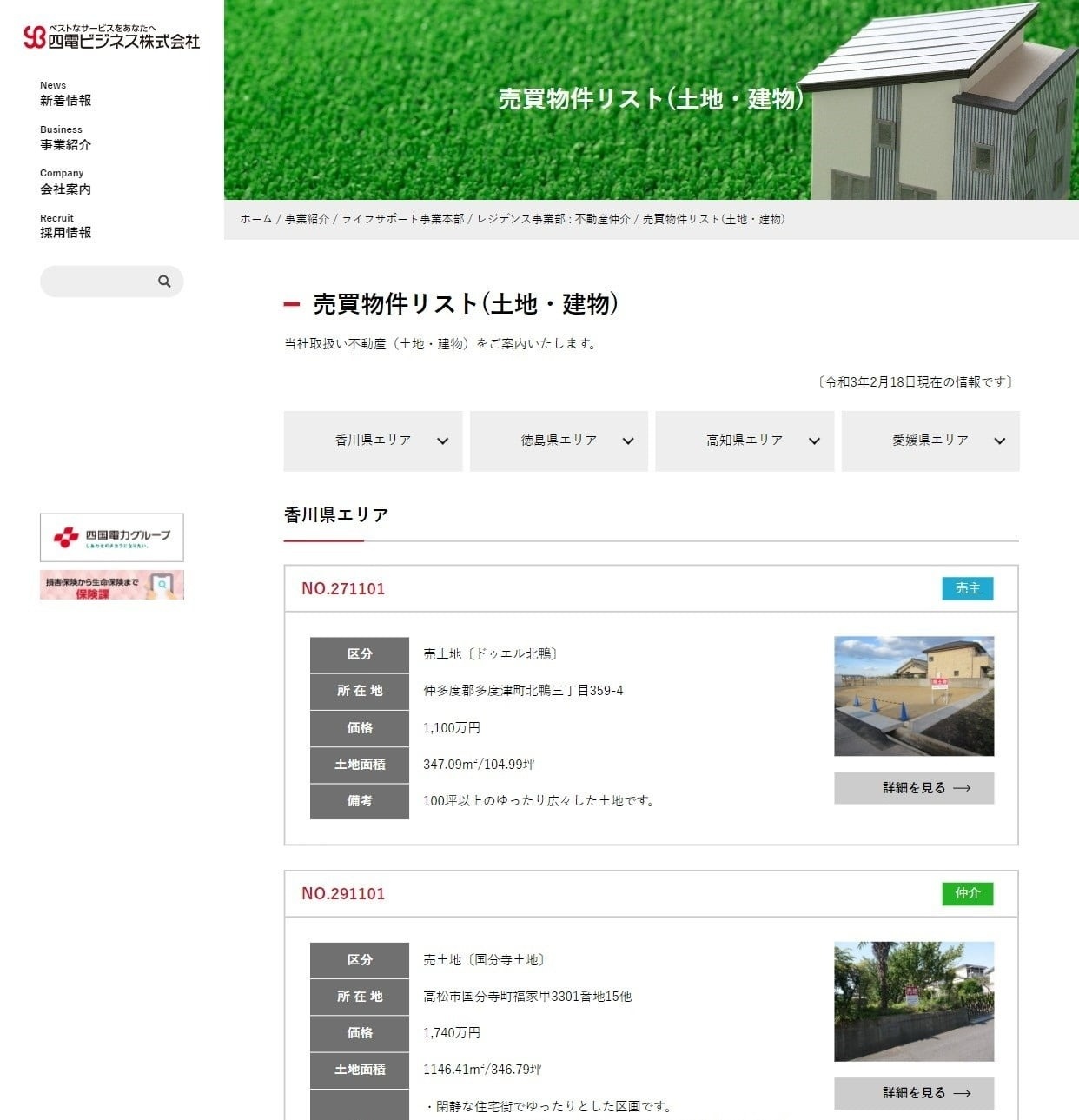Expand the 徳島県エリア dropdown
This screenshot has height=1120, width=1079.
[559, 441]
